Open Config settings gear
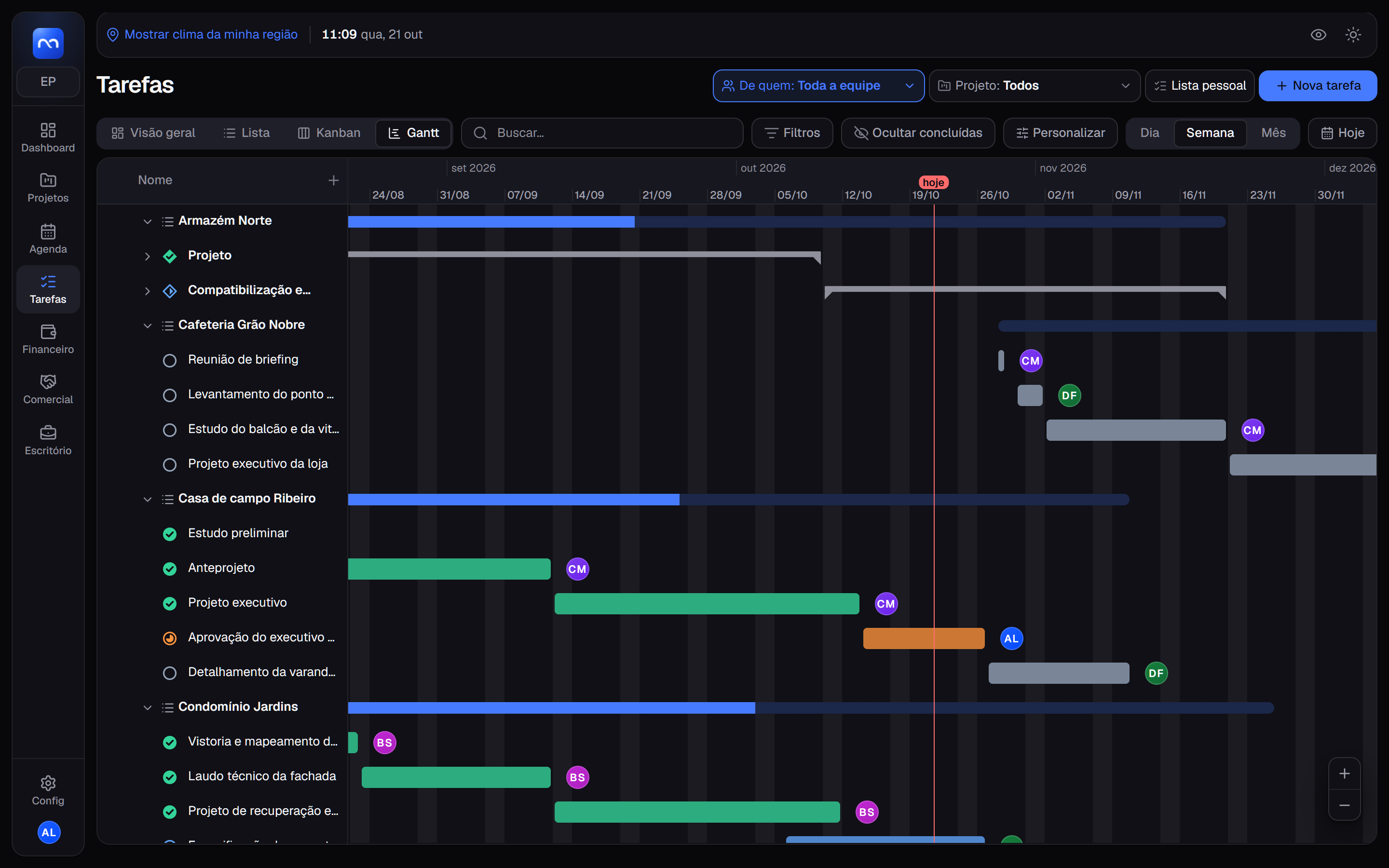Image resolution: width=1389 pixels, height=868 pixels. [48, 790]
